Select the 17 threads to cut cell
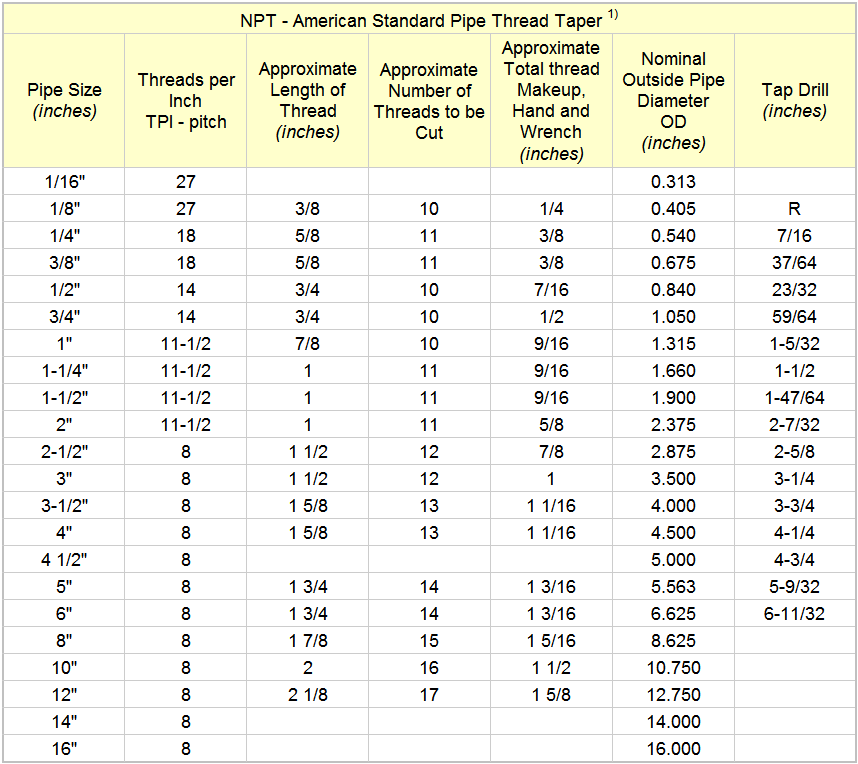Image resolution: width=858 pixels, height=764 pixels. tap(429, 695)
